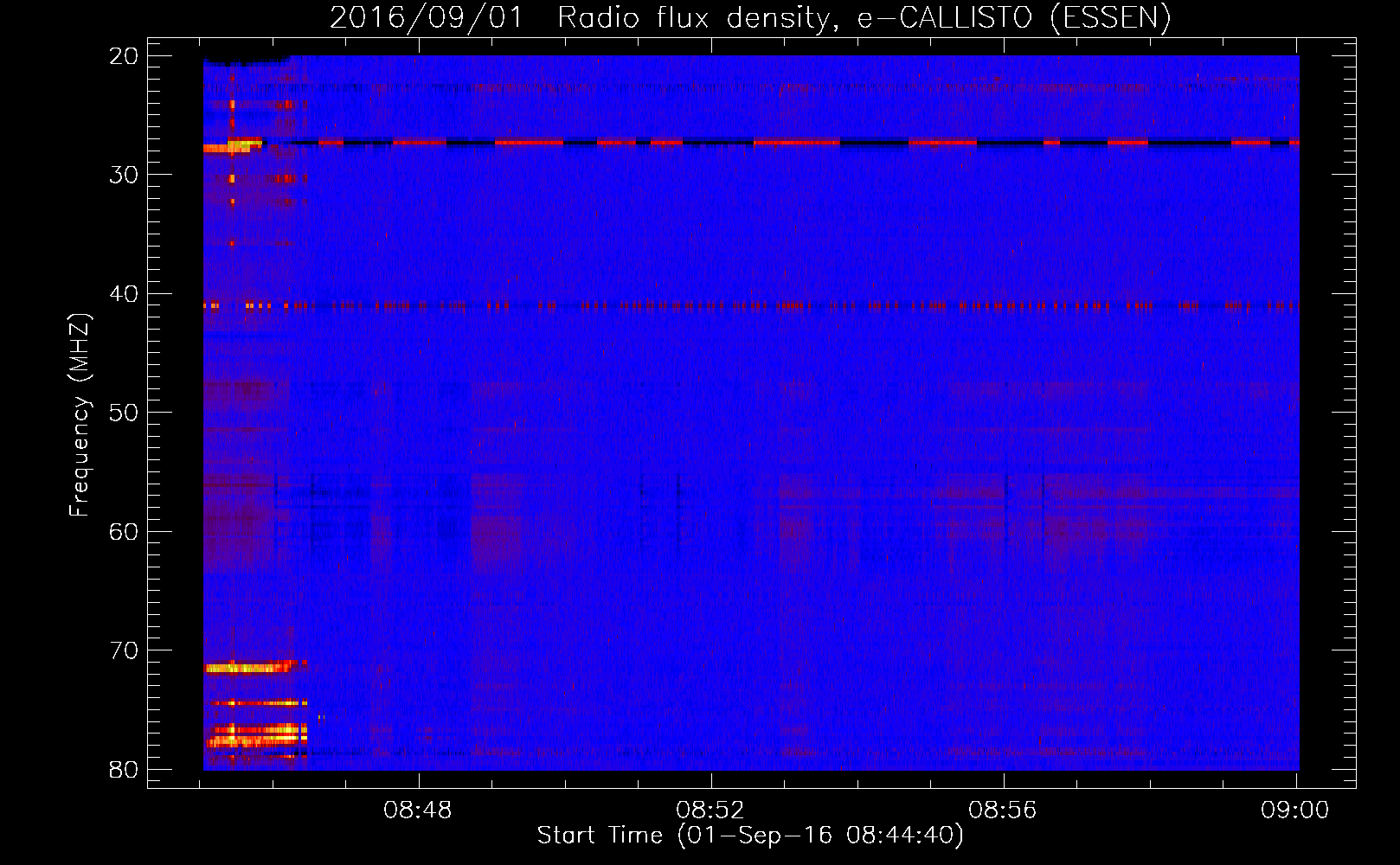Click the 50 frequency tick label
The image size is (1400, 865).
pos(125,413)
